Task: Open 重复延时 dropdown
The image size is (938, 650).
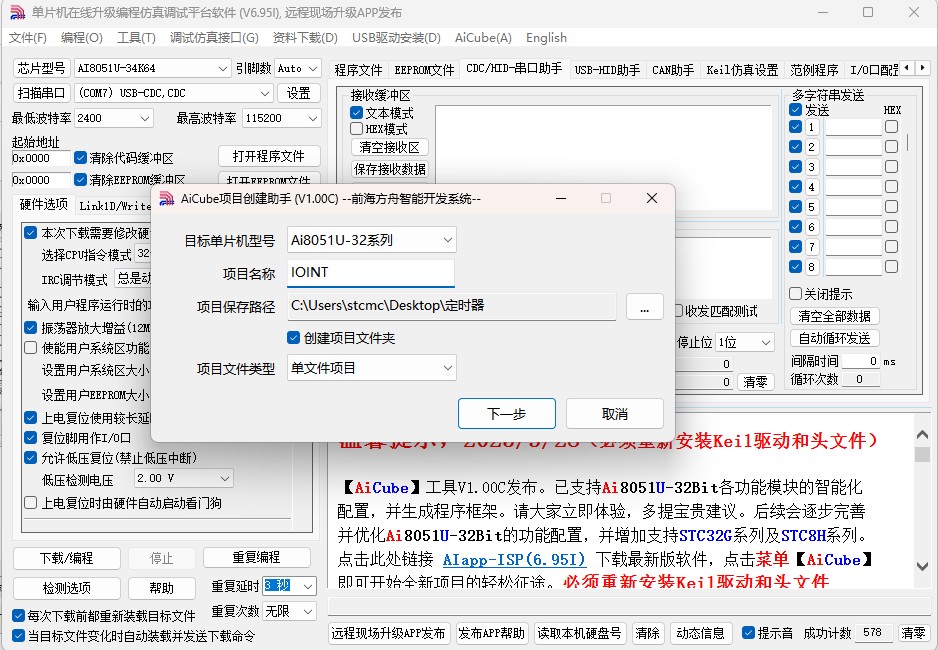Action: (290, 586)
